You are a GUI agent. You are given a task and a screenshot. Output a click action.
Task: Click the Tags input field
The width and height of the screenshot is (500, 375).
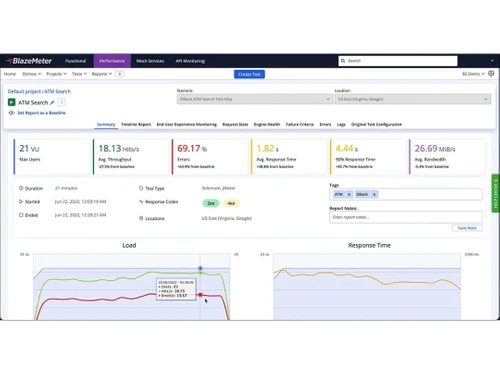tap(406, 194)
